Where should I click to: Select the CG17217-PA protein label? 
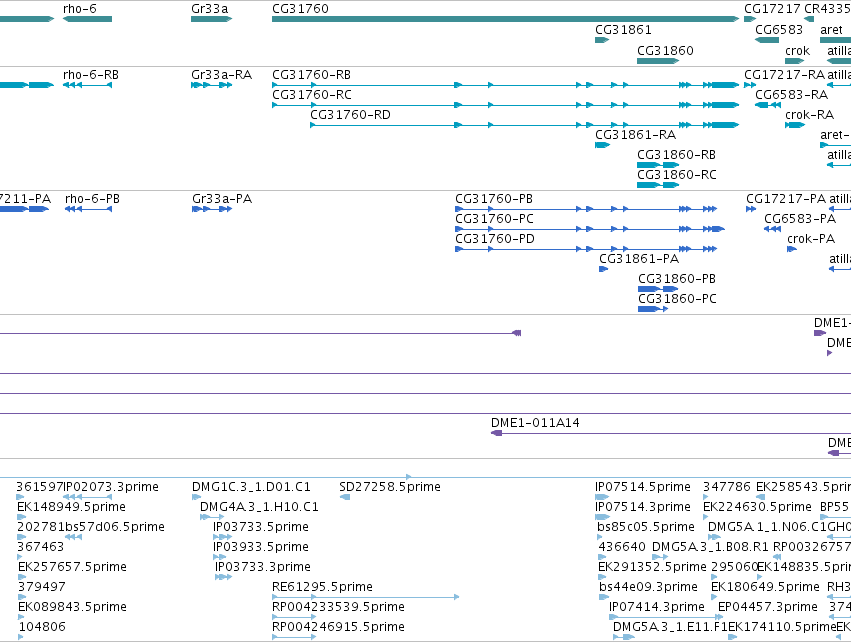(x=786, y=199)
